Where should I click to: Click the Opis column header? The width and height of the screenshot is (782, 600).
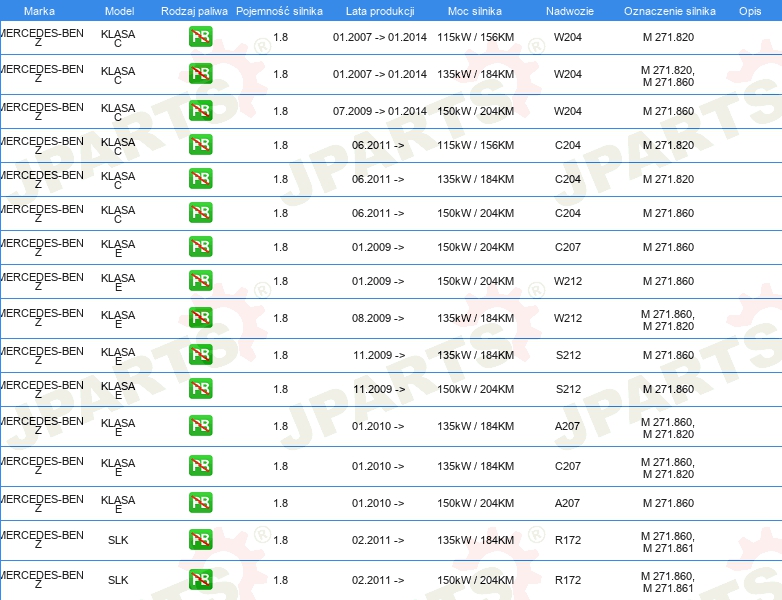pyautogui.click(x=750, y=11)
